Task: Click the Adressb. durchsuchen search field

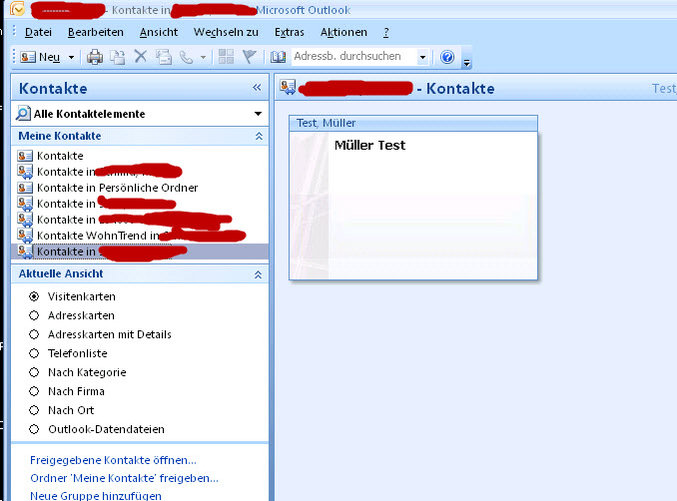Action: [x=354, y=57]
